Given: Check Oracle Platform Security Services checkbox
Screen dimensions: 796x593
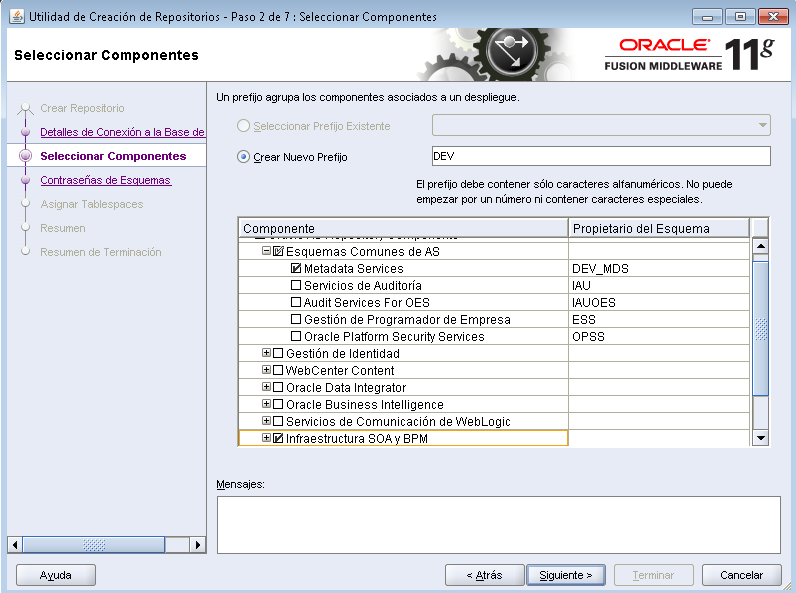Looking at the screenshot, I should (x=296, y=336).
